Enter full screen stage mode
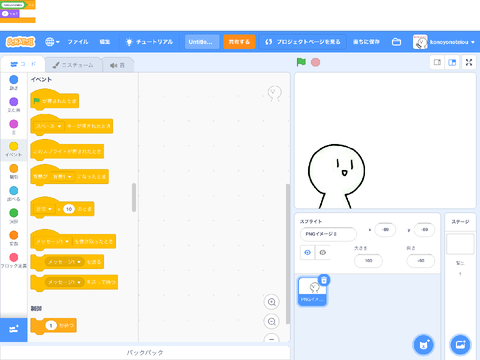Viewport: 480px width, 360px height. [469, 62]
